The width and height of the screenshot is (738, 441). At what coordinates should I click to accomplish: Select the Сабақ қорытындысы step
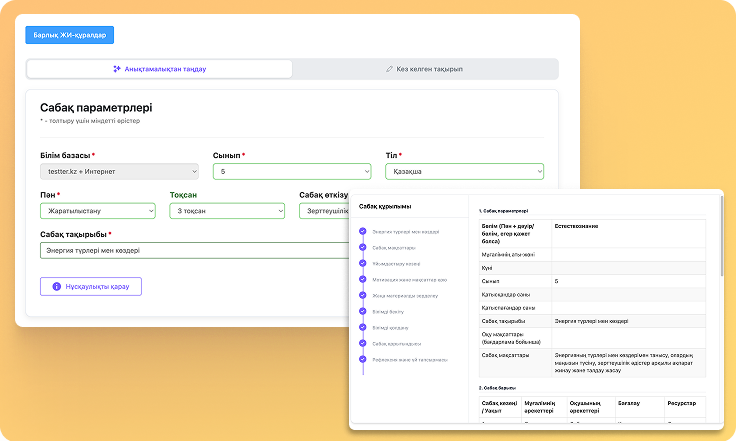click(x=396, y=344)
